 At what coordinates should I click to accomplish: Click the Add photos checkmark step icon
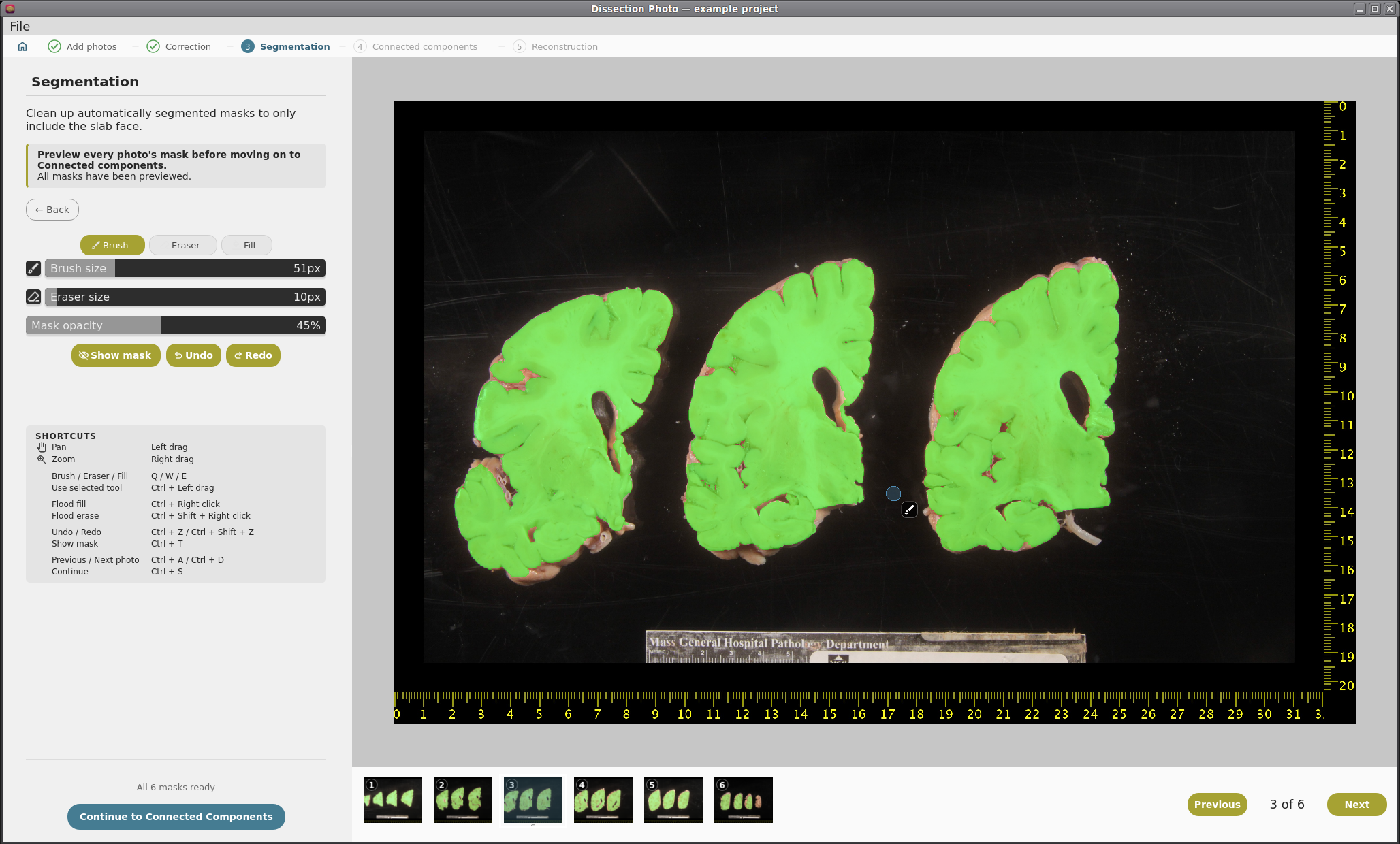(54, 46)
